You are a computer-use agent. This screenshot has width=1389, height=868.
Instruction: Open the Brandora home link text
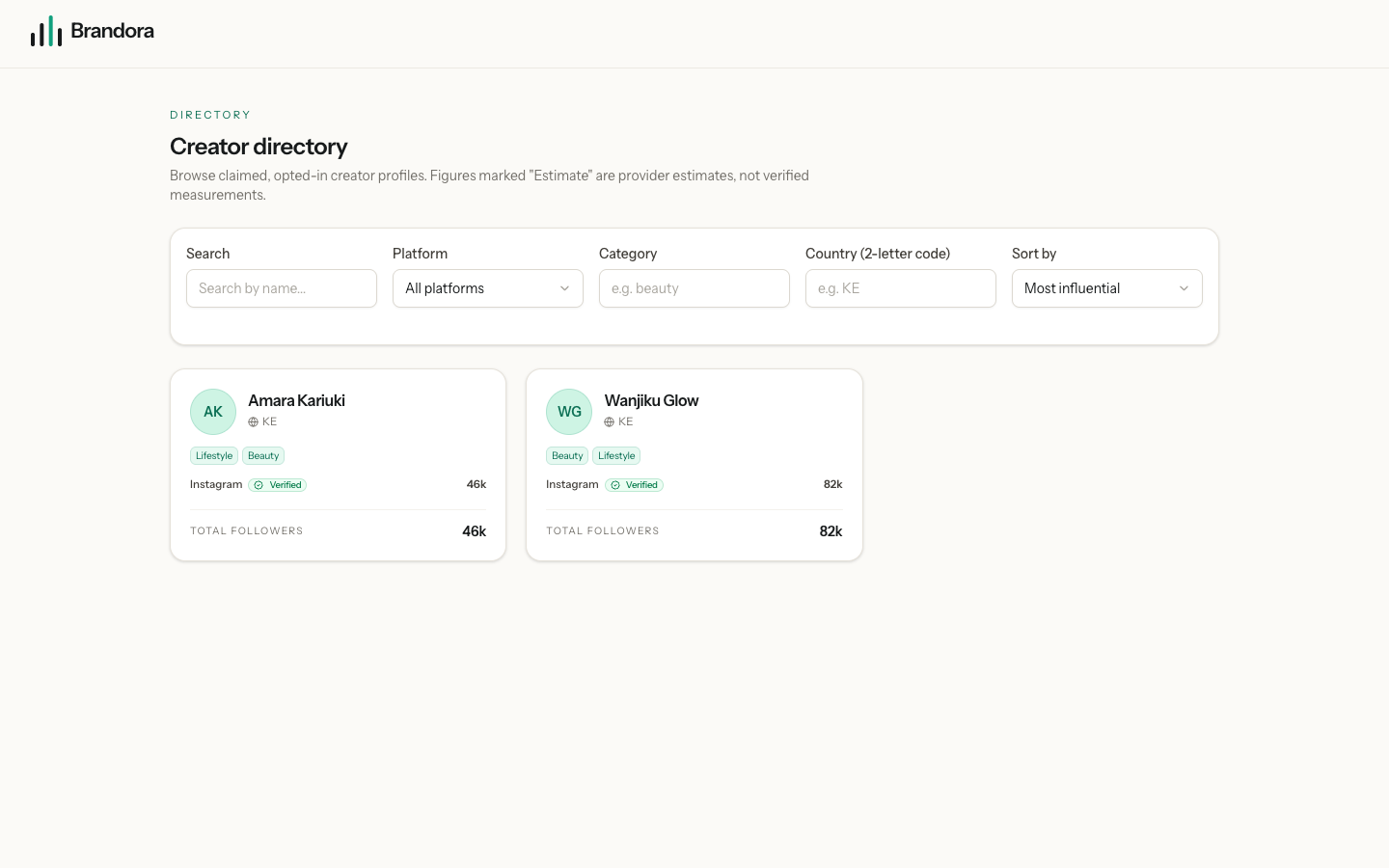[x=112, y=31]
